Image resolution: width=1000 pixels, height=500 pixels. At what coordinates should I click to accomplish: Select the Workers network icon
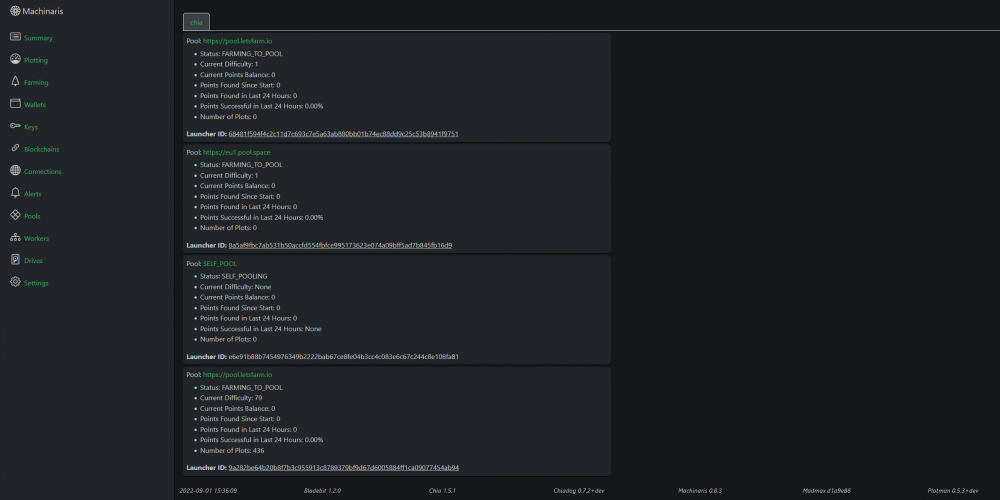(x=15, y=238)
